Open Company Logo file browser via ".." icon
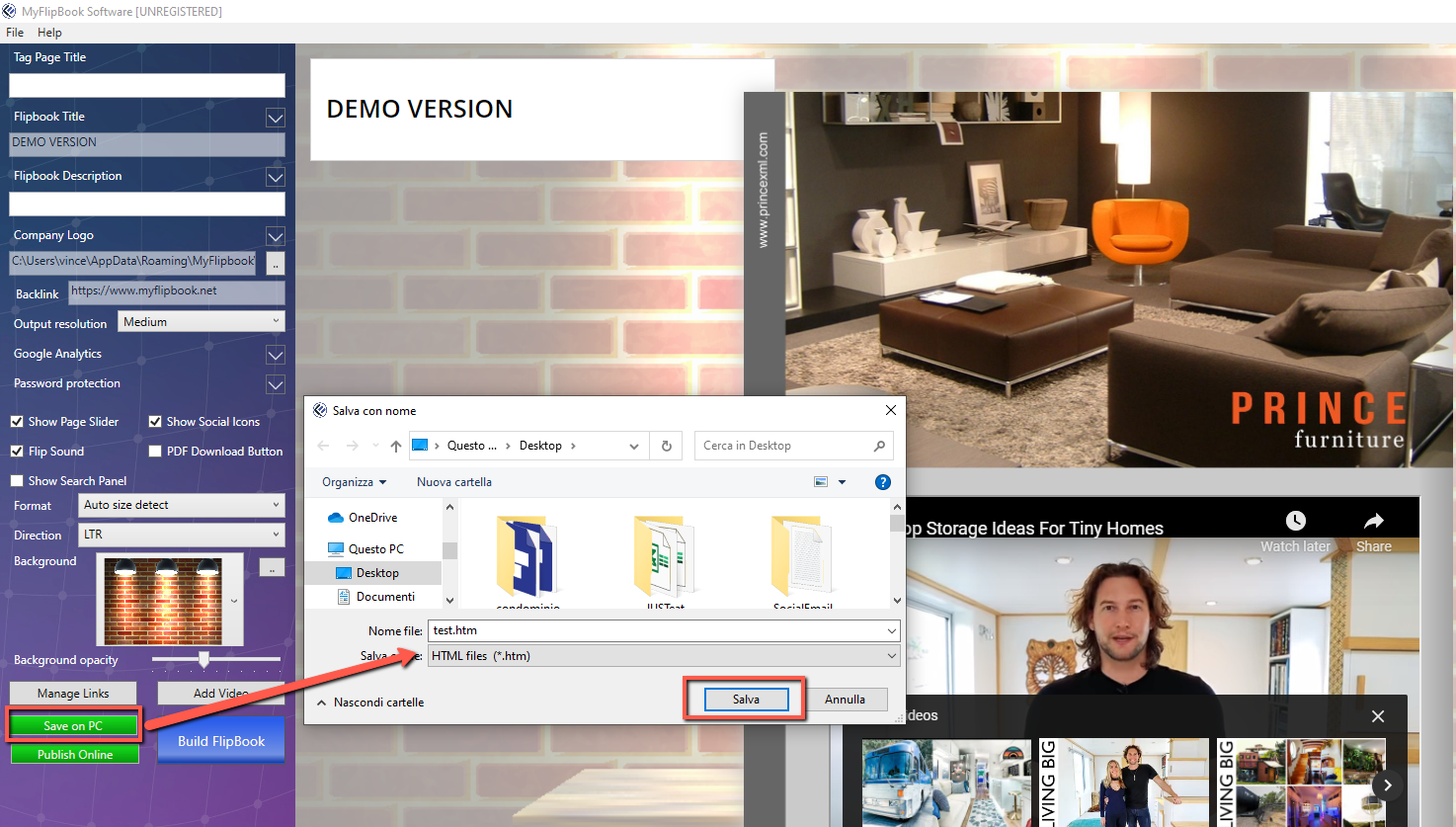This screenshot has height=827, width=1456. [x=275, y=262]
